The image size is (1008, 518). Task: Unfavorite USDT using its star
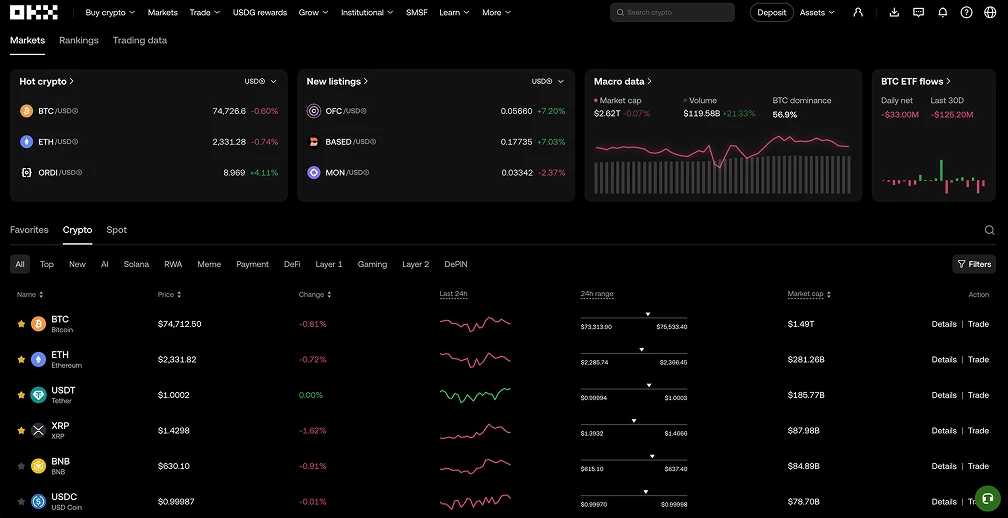[x=21, y=395]
